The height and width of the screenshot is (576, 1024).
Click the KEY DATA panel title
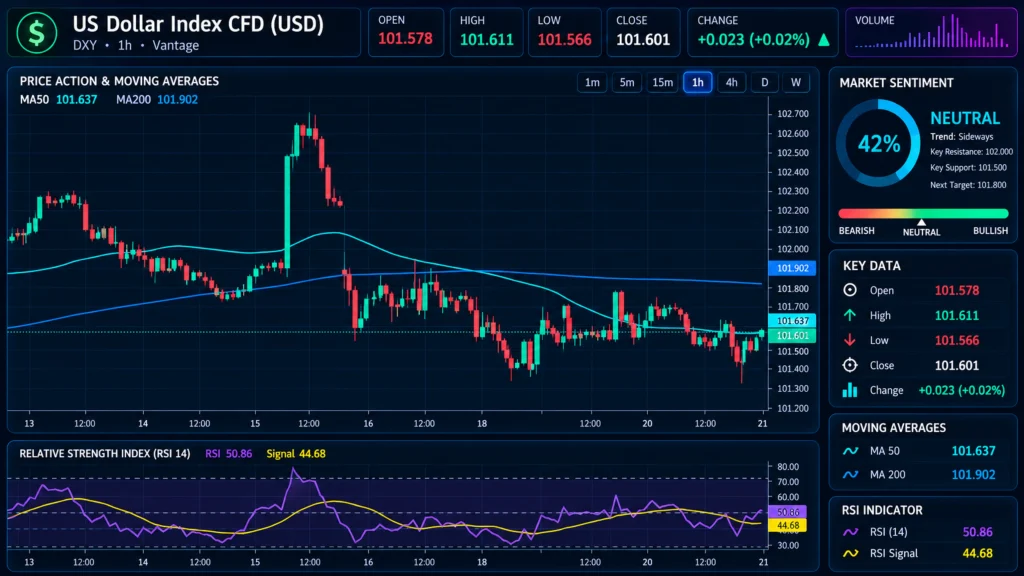(x=871, y=266)
